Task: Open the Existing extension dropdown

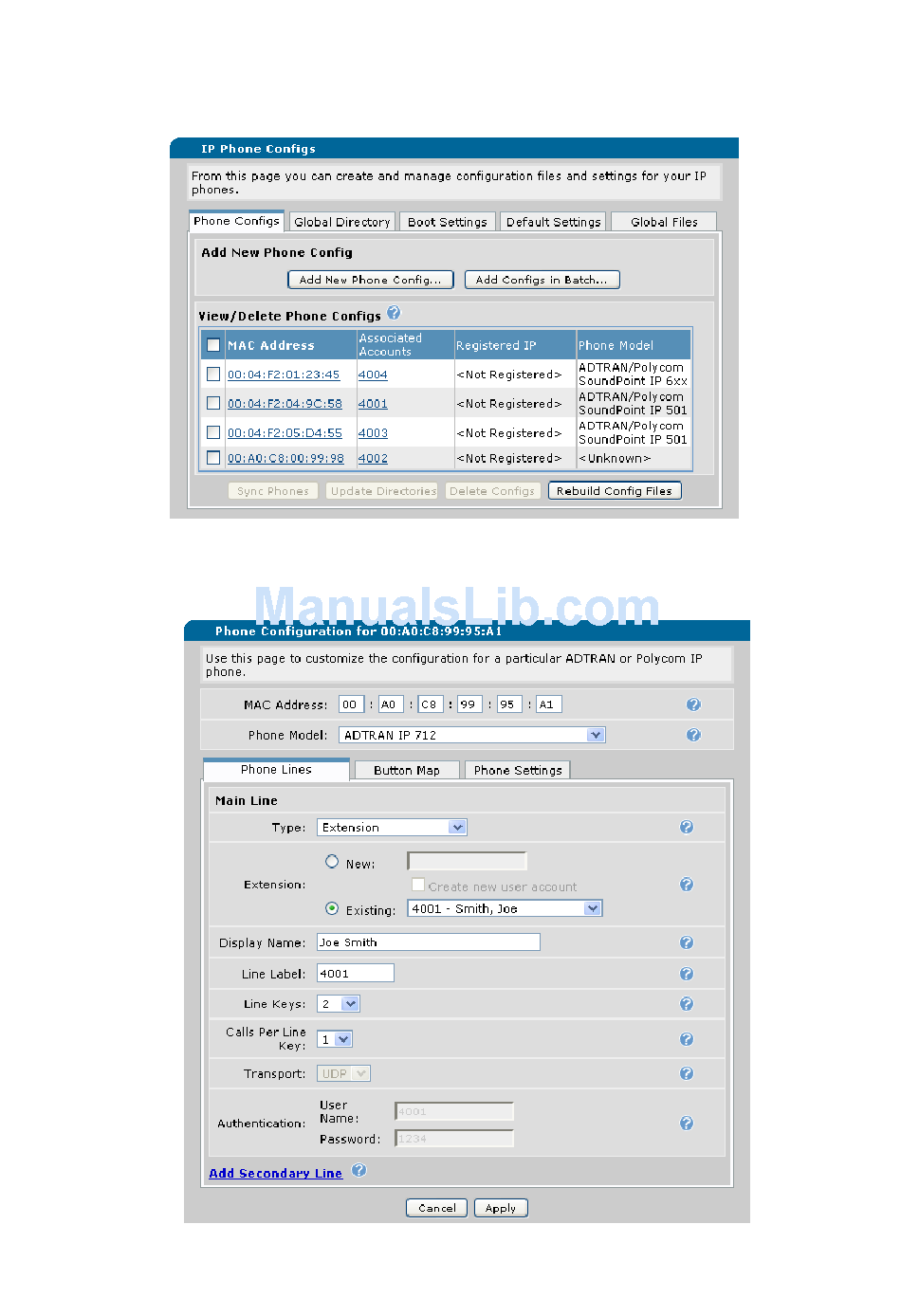Action: tap(505, 908)
